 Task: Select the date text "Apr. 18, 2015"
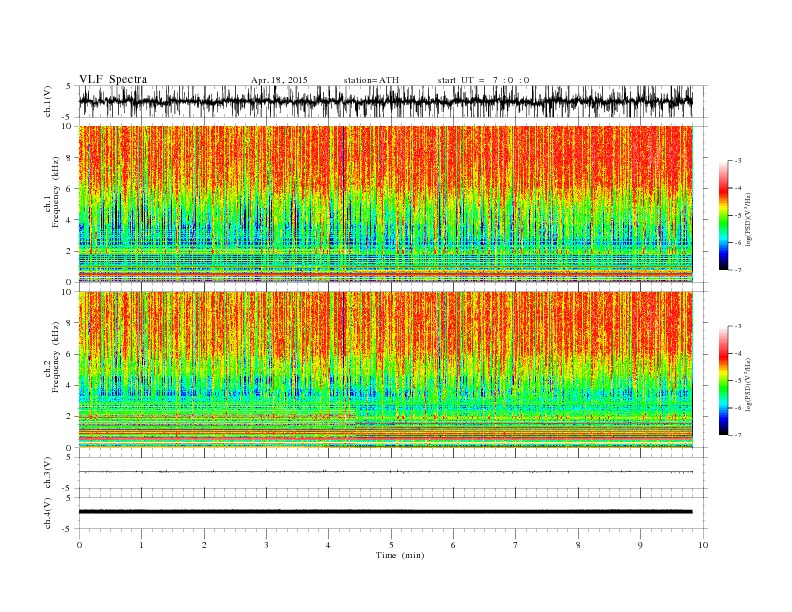coord(279,80)
